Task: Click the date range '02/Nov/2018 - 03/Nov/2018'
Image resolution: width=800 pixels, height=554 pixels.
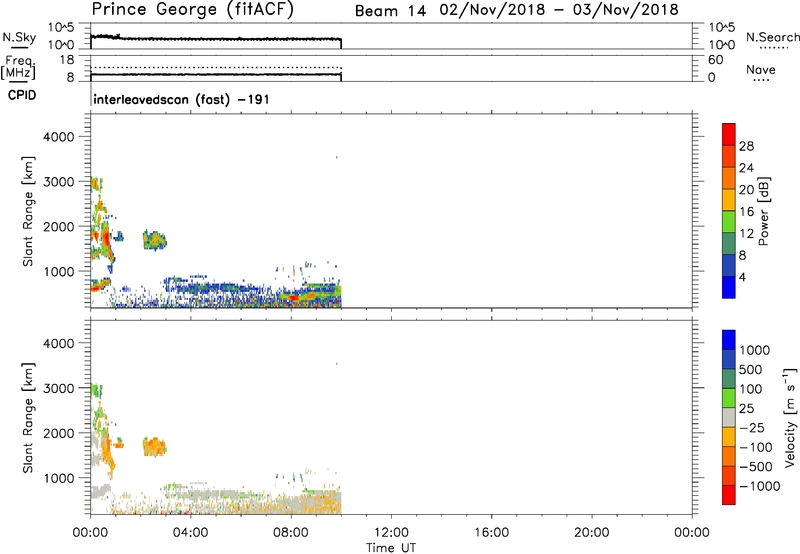Action: (559, 10)
